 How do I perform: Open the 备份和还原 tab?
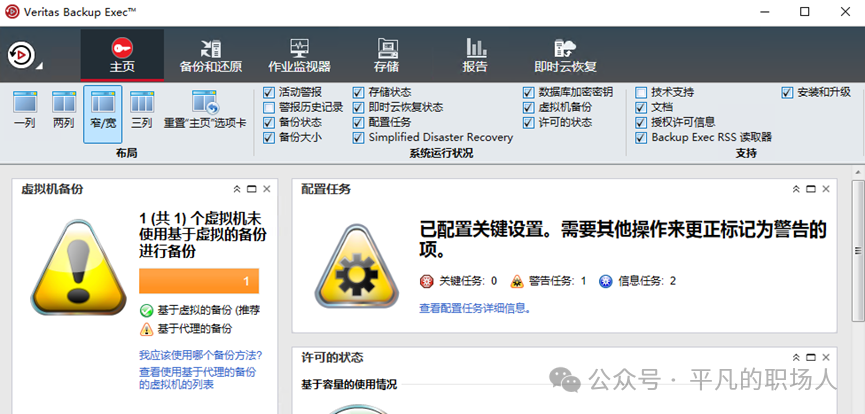210,55
